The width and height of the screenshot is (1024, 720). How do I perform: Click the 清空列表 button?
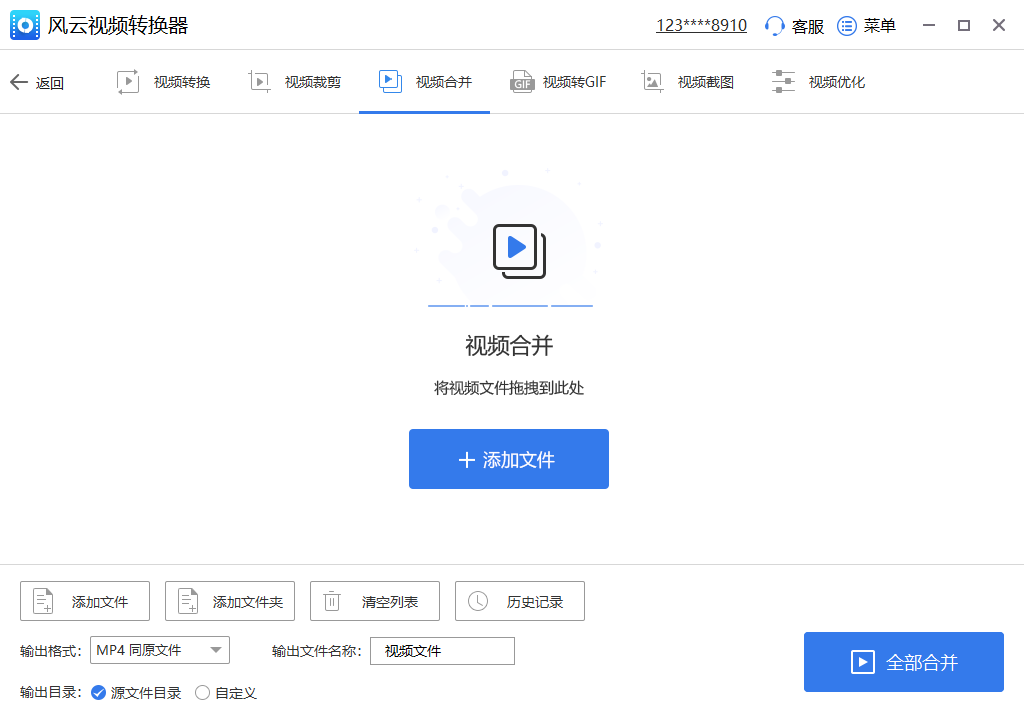[375, 601]
